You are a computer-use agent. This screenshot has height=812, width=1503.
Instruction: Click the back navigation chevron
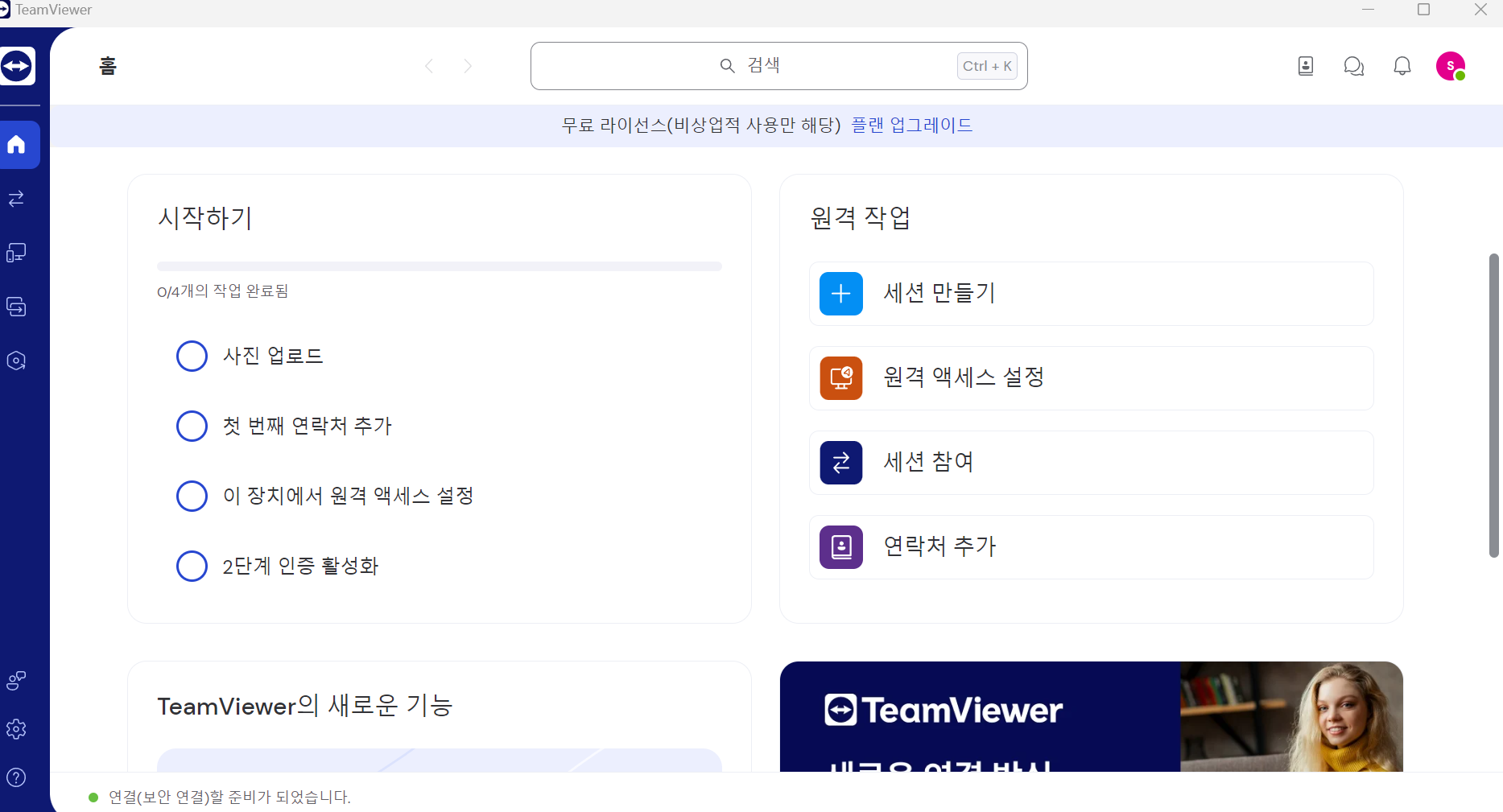click(429, 66)
